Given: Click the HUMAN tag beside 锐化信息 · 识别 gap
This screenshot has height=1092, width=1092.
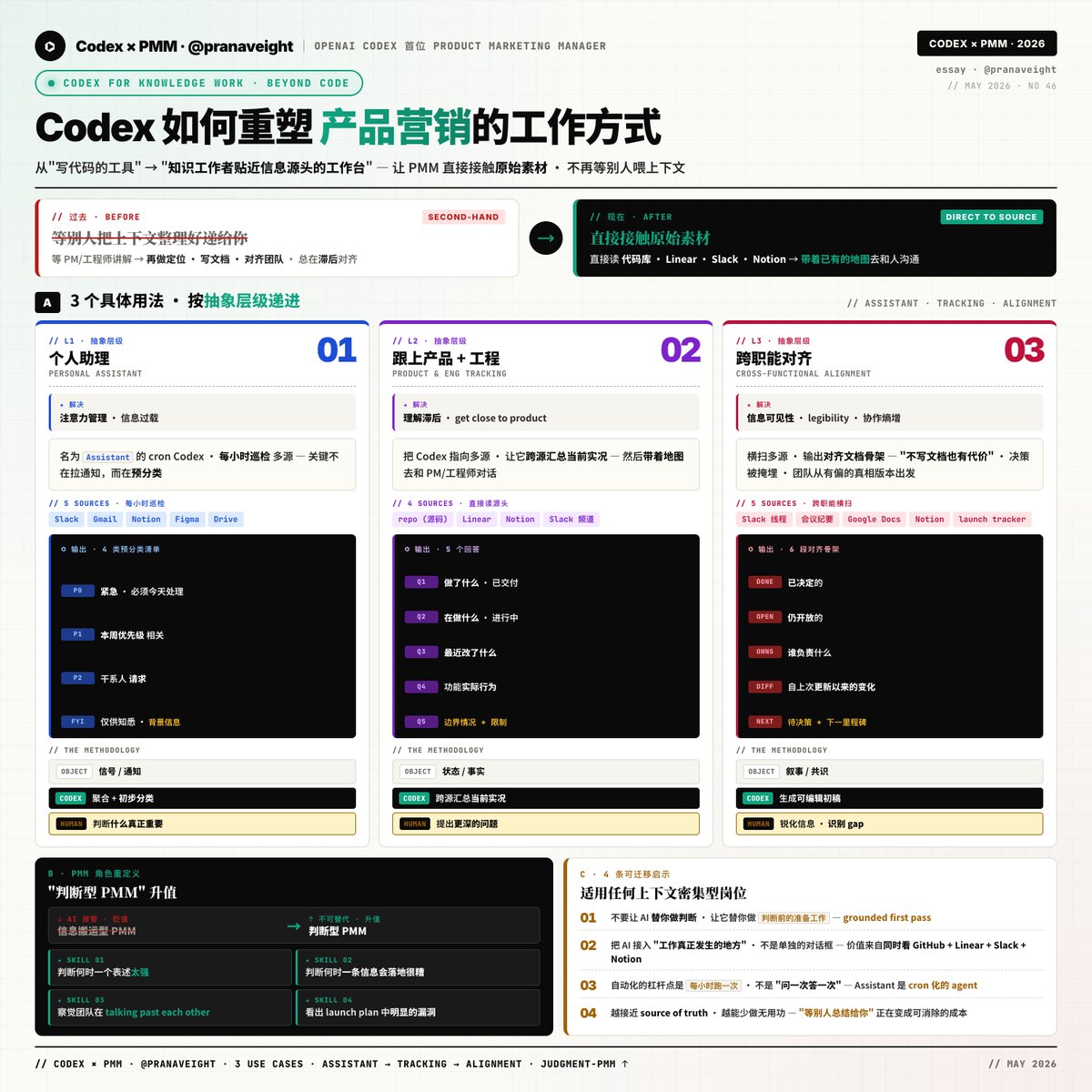Looking at the screenshot, I should pyautogui.click(x=758, y=824).
